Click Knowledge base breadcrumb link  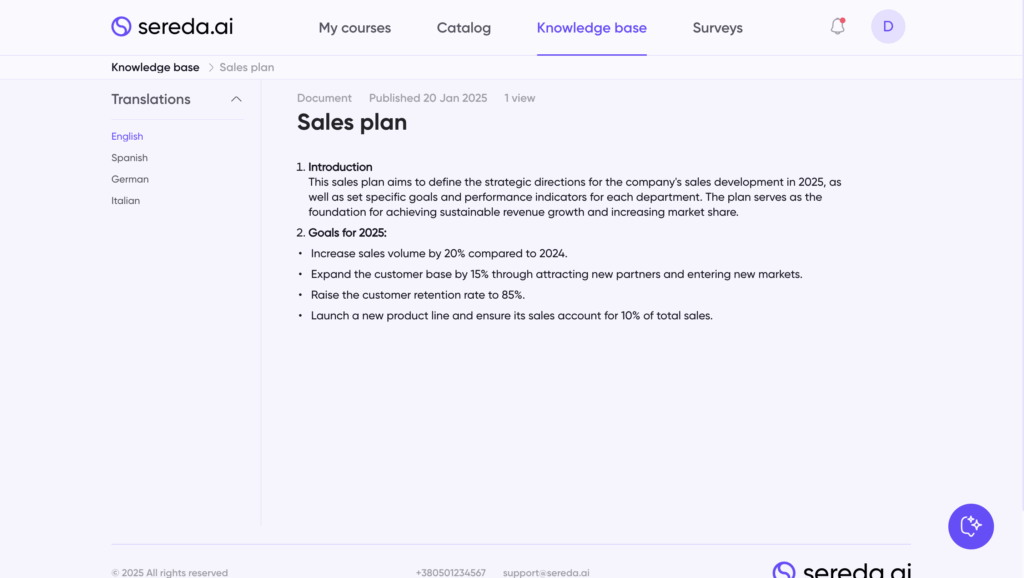pos(155,68)
